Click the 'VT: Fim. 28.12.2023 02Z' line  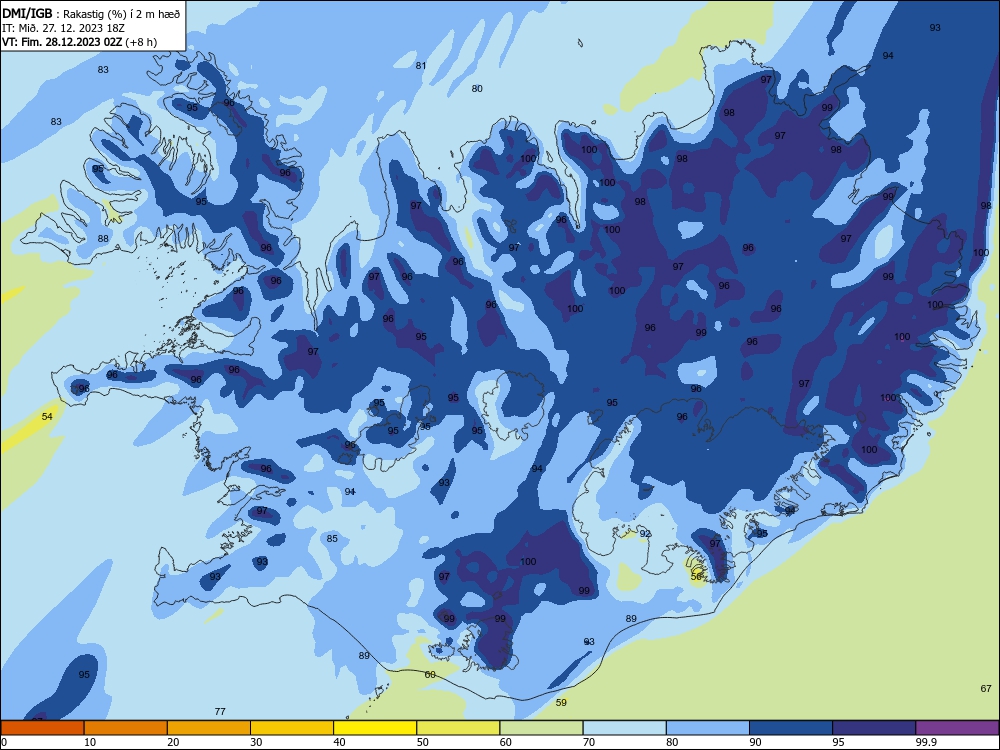(62, 42)
